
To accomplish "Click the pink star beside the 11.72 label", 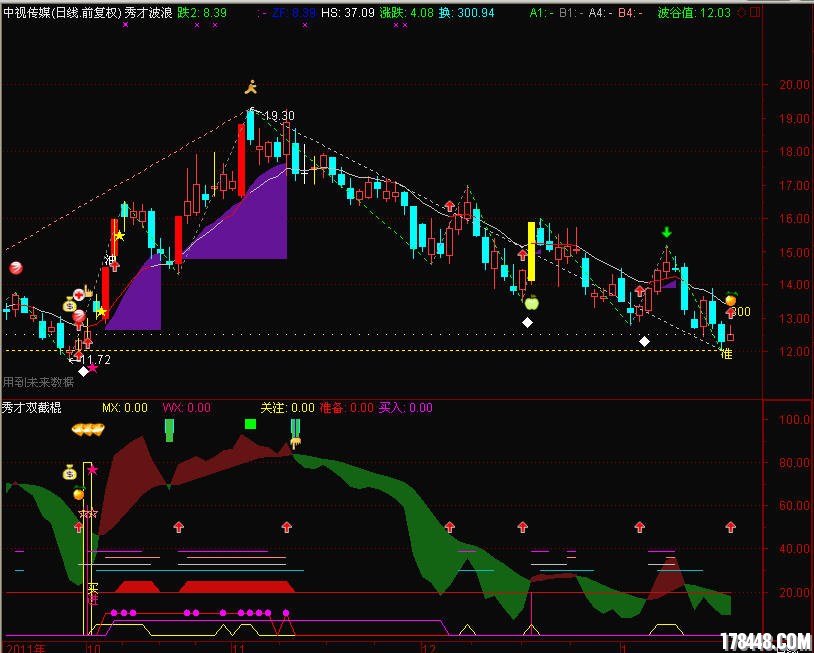I will (x=92, y=368).
